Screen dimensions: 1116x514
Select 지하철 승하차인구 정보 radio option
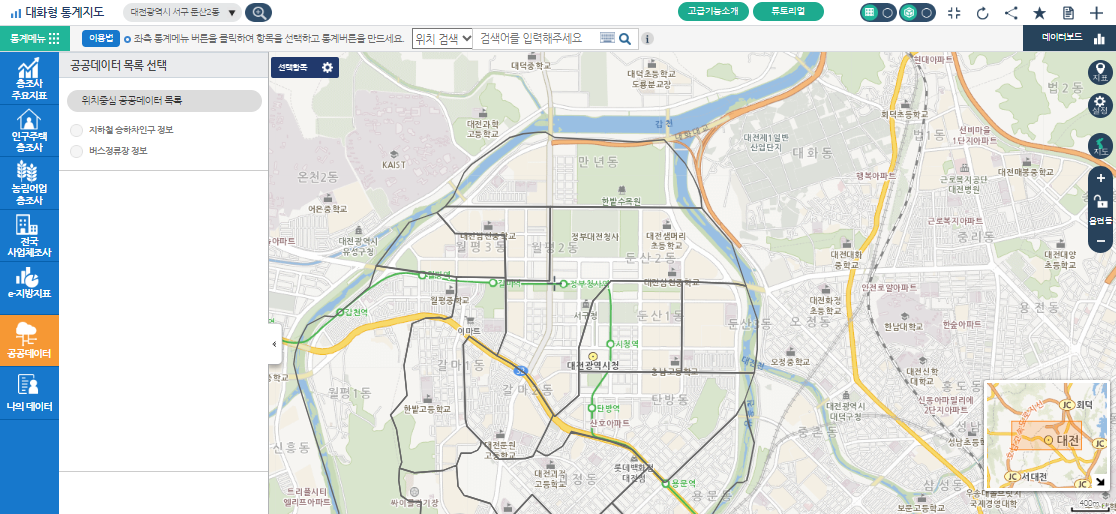click(x=77, y=130)
